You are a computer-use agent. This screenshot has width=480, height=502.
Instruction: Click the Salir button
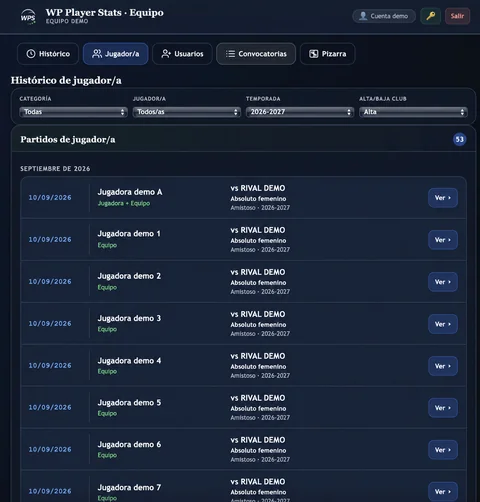[x=457, y=16]
